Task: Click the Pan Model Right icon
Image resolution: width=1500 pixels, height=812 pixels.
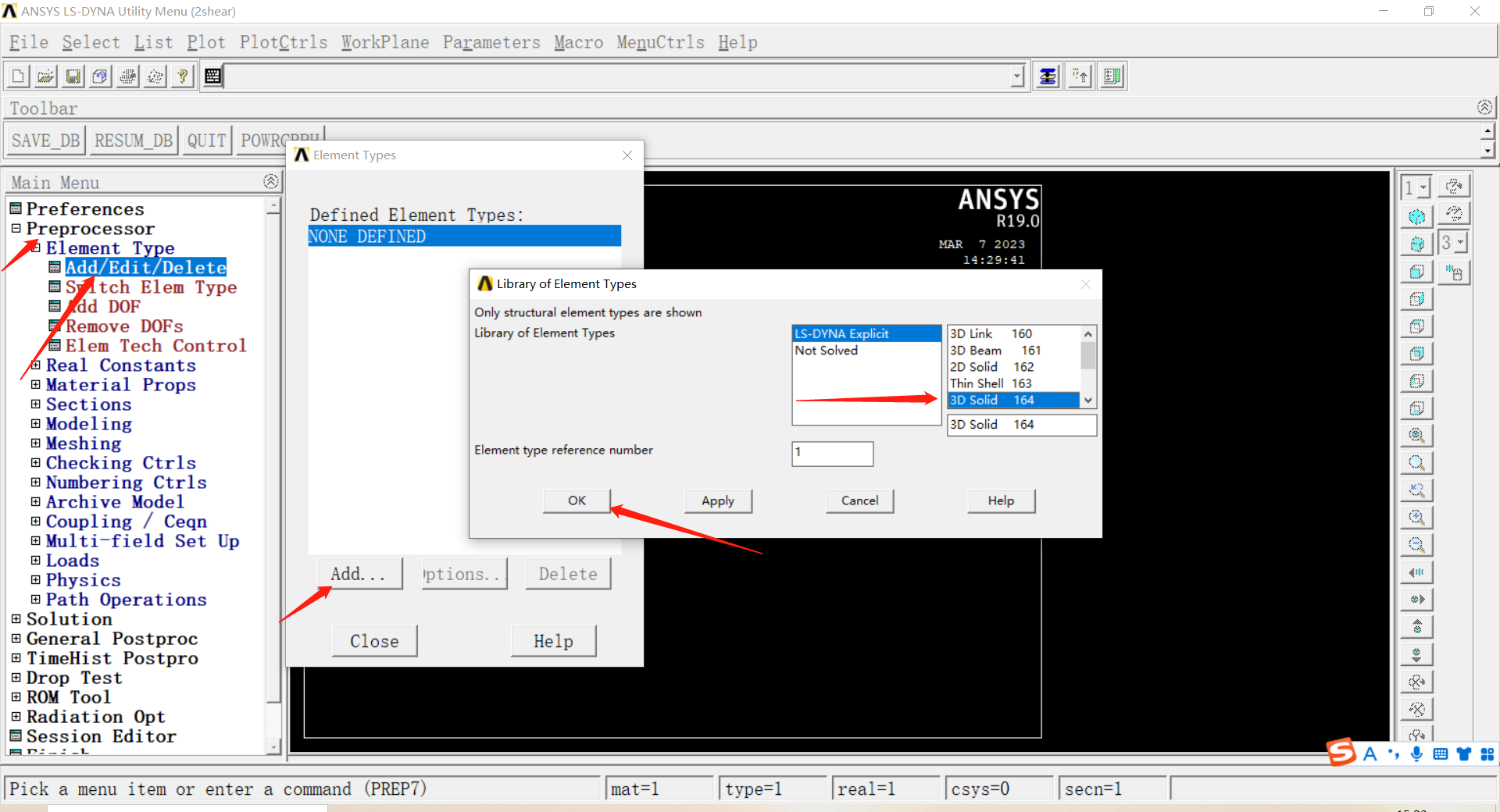Action: click(x=1416, y=599)
